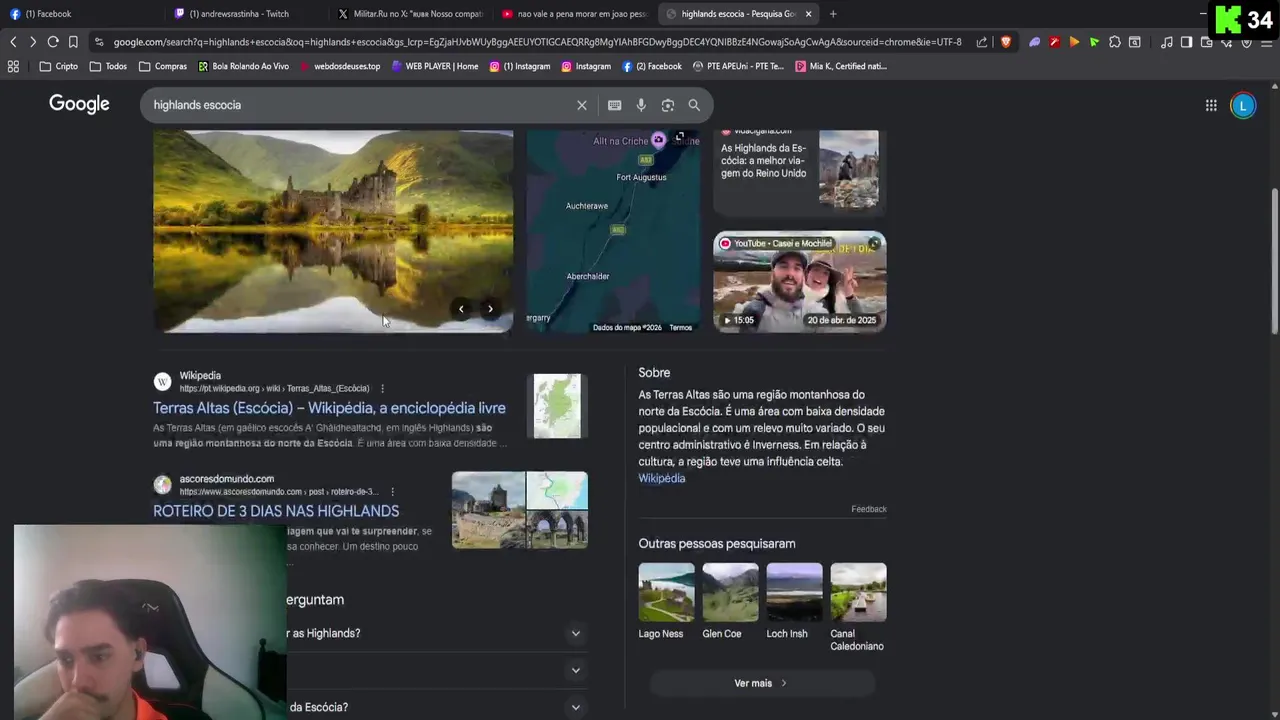1280x720 pixels.
Task: Click the Termos link on the map
Action: click(680, 328)
